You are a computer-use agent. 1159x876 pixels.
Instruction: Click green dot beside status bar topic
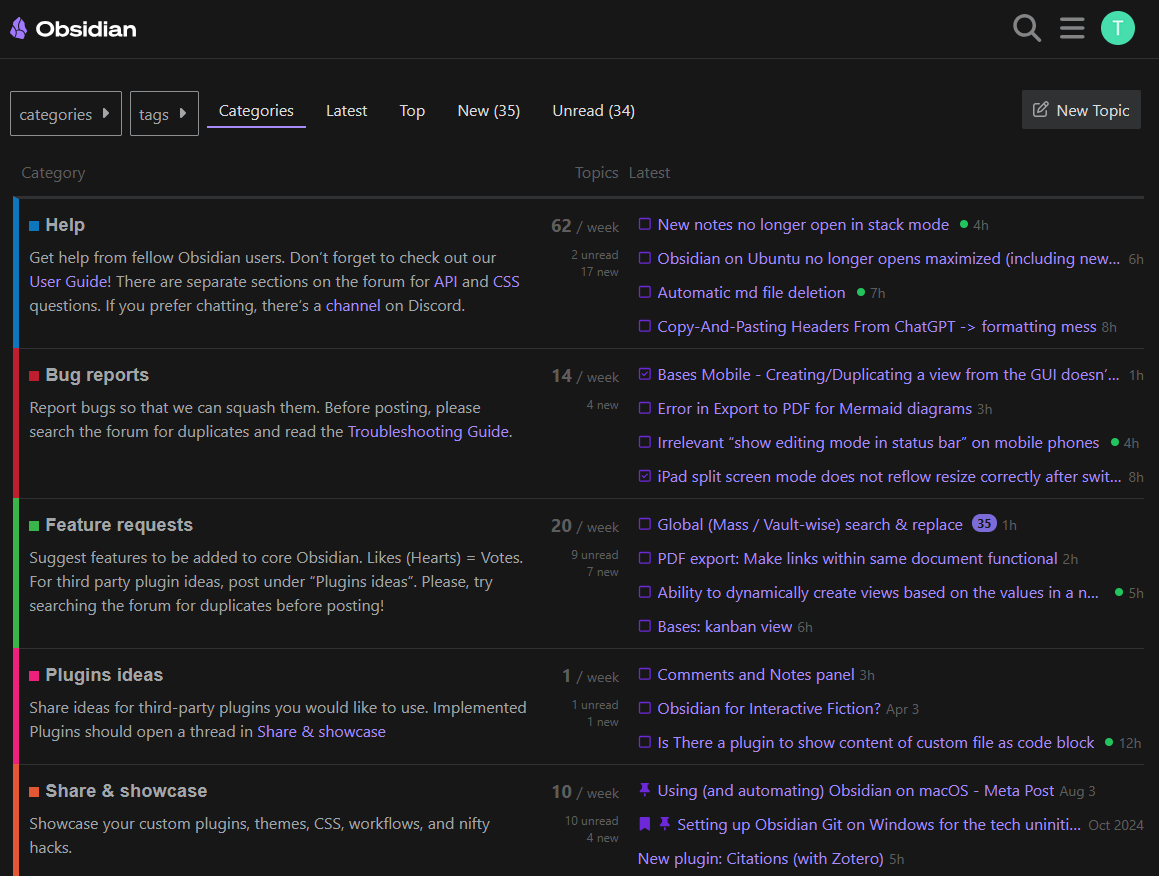(x=1115, y=442)
